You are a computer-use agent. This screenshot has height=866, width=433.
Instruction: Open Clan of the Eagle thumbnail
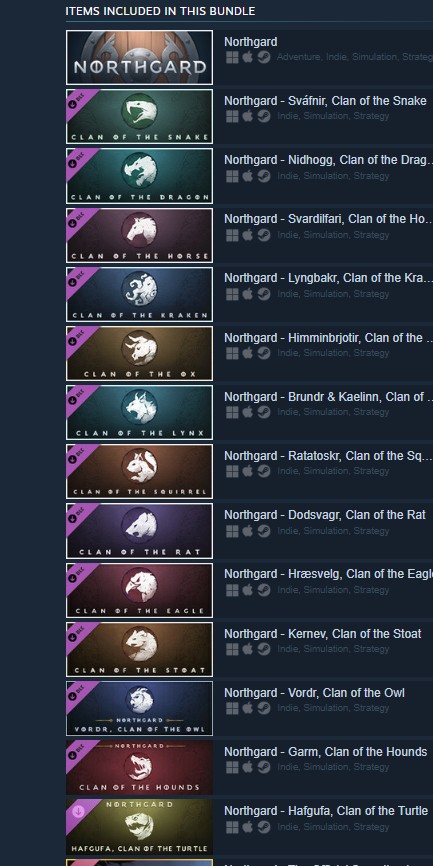139,590
